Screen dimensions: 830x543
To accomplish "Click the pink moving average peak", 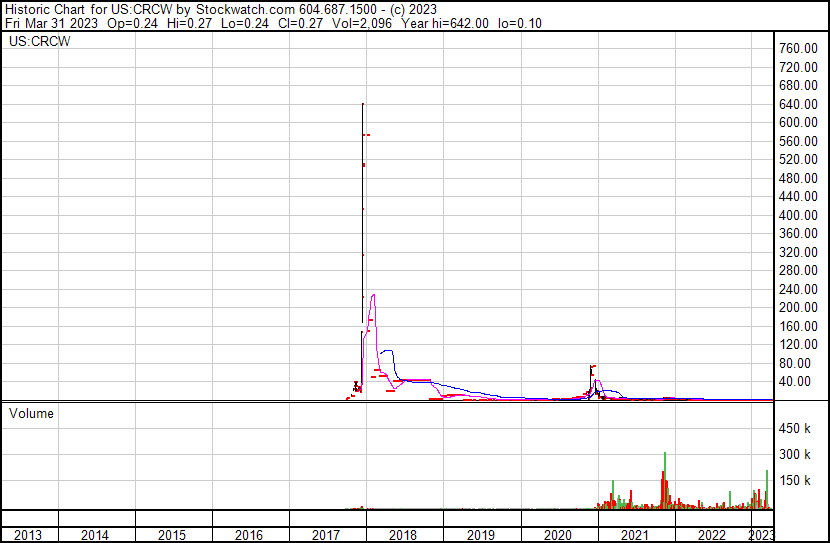I will pyautogui.click(x=373, y=295).
